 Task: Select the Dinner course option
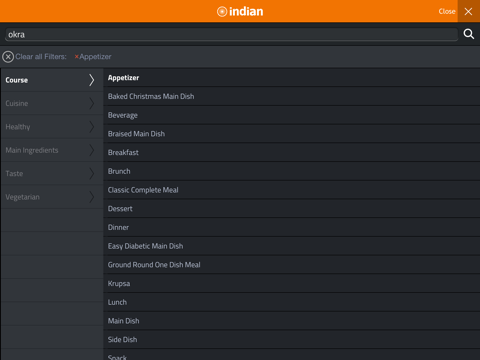coord(292,227)
